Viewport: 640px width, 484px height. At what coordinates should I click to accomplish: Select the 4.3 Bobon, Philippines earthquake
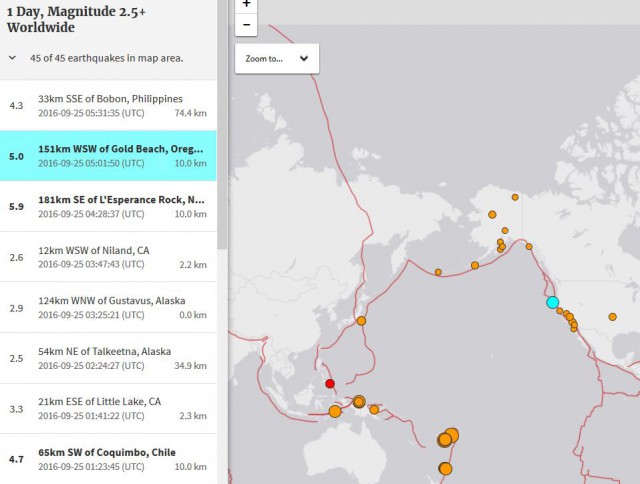[108, 106]
